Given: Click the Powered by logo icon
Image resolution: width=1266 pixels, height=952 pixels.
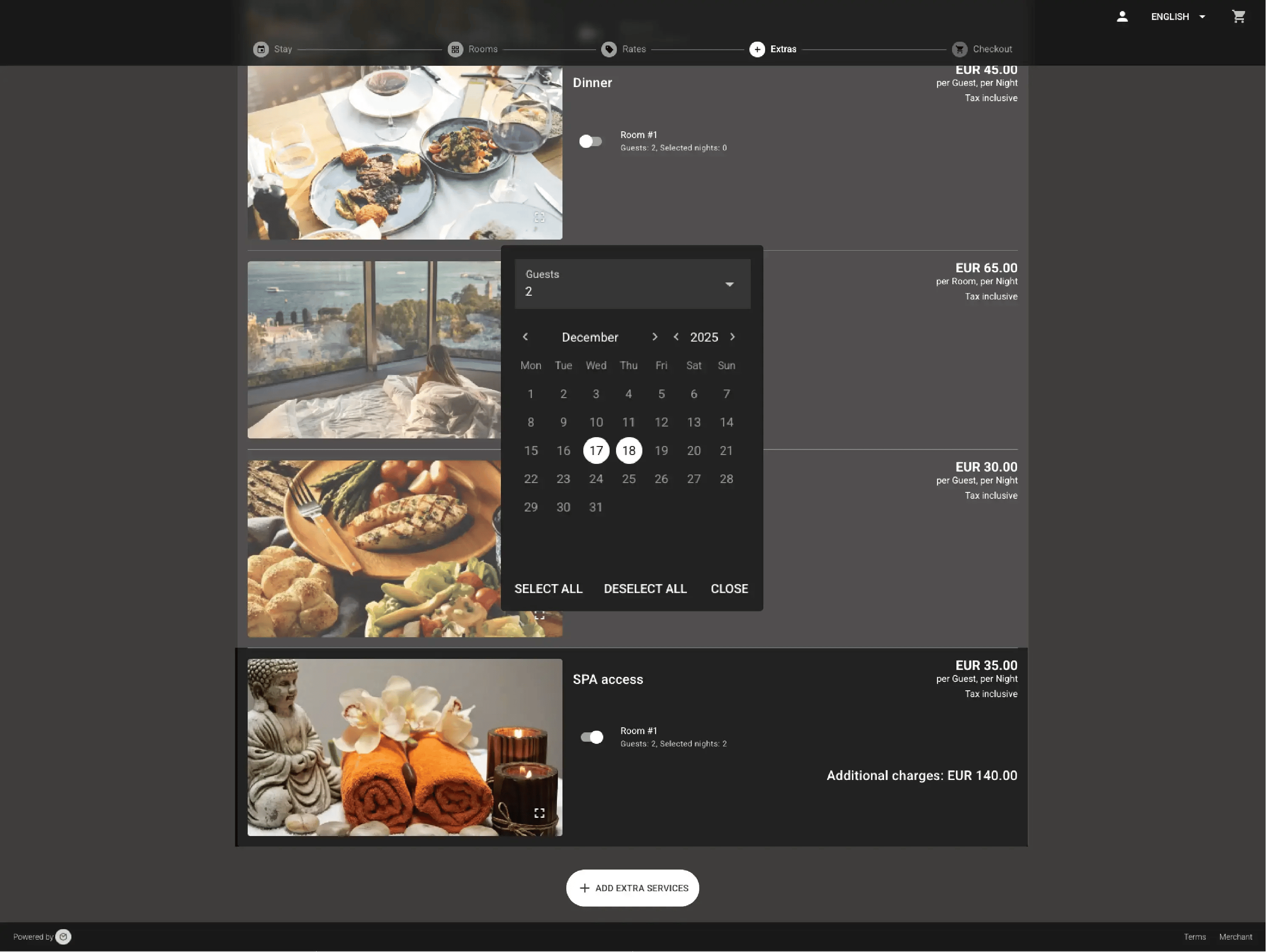Looking at the screenshot, I should tap(64, 937).
